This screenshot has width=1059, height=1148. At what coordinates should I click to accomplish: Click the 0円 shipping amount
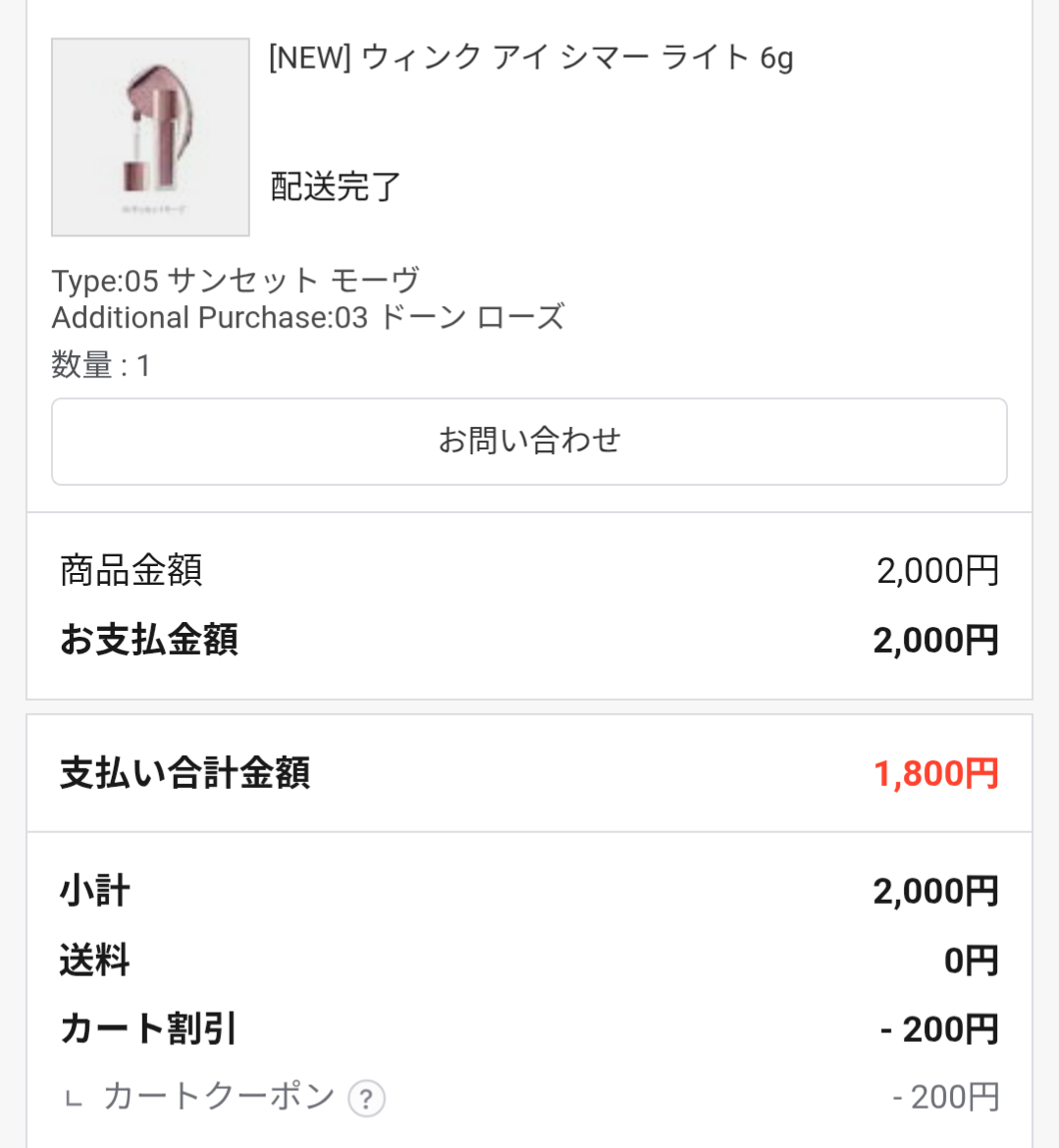pos(971,960)
